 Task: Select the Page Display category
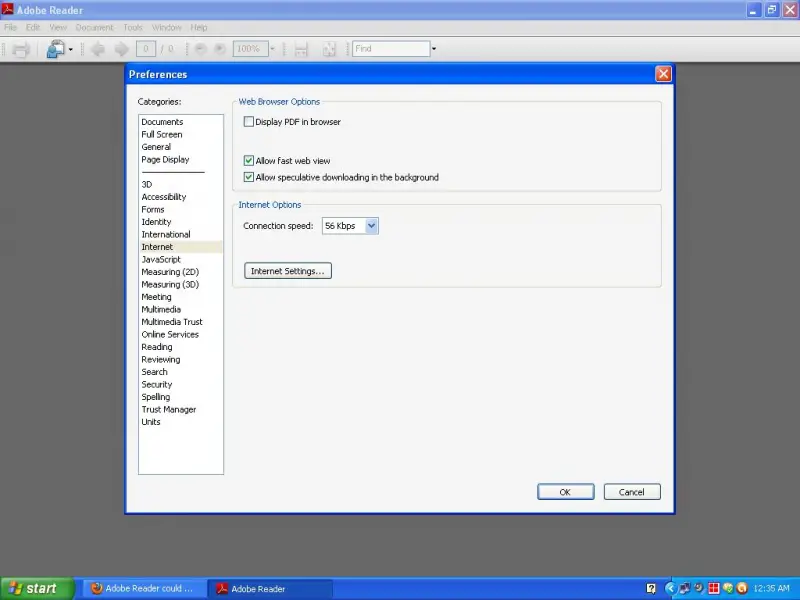pyautogui.click(x=165, y=159)
